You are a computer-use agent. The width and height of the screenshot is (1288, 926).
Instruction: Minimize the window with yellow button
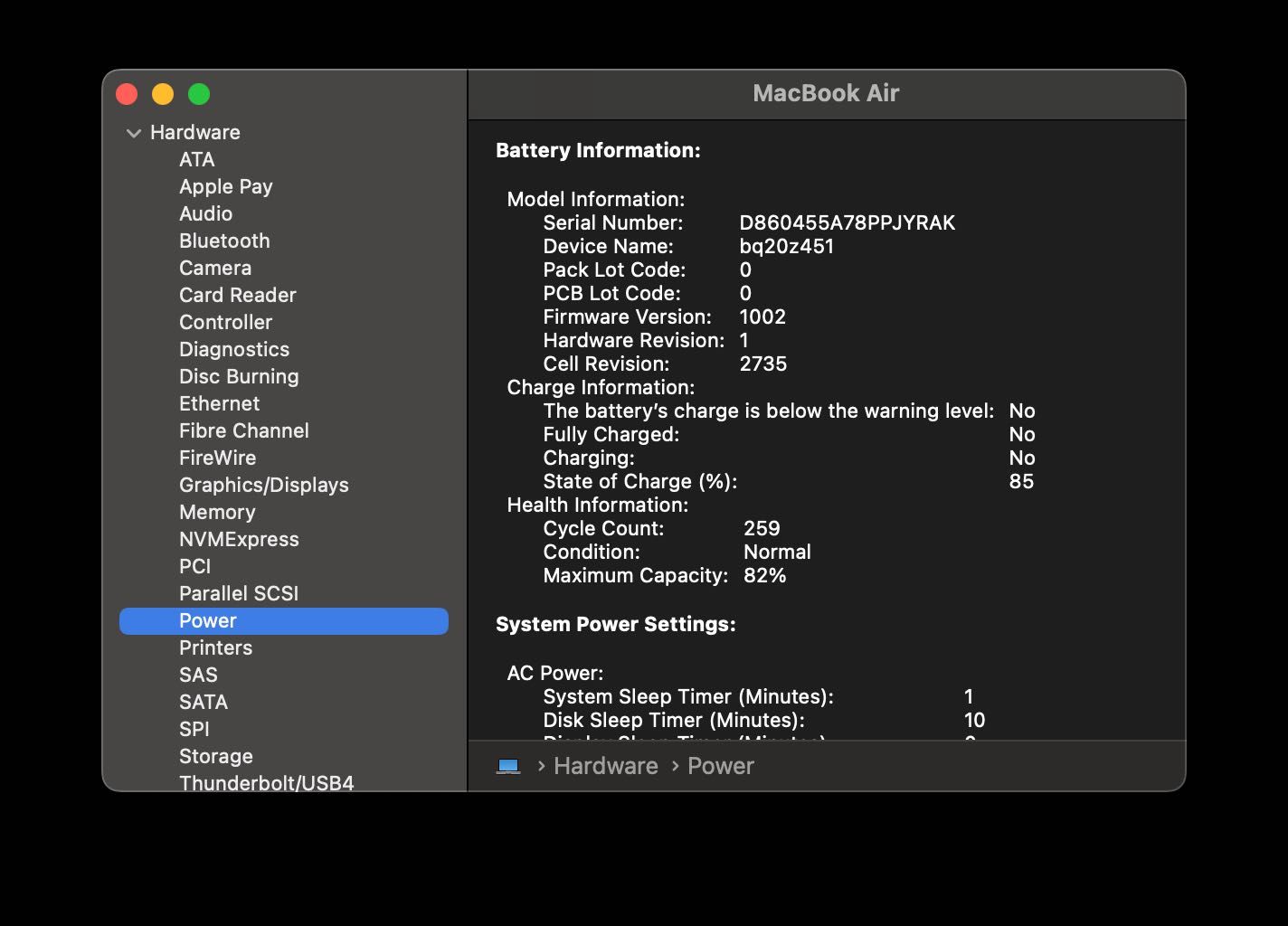(163, 94)
